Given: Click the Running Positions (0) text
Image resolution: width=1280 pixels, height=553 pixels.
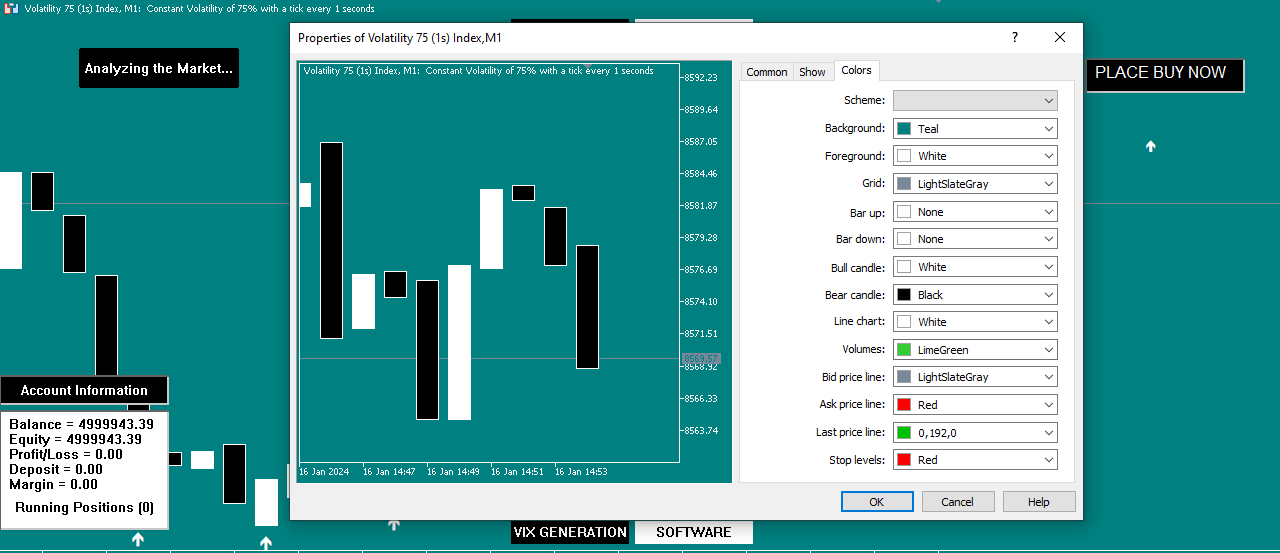Looking at the screenshot, I should (x=85, y=507).
